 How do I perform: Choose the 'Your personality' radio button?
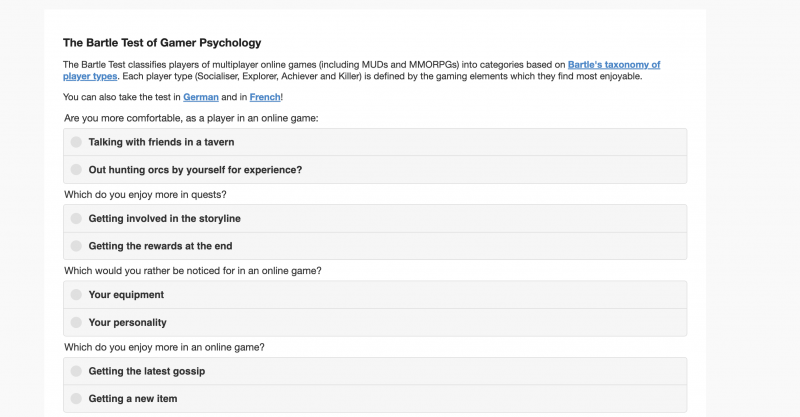(x=76, y=323)
